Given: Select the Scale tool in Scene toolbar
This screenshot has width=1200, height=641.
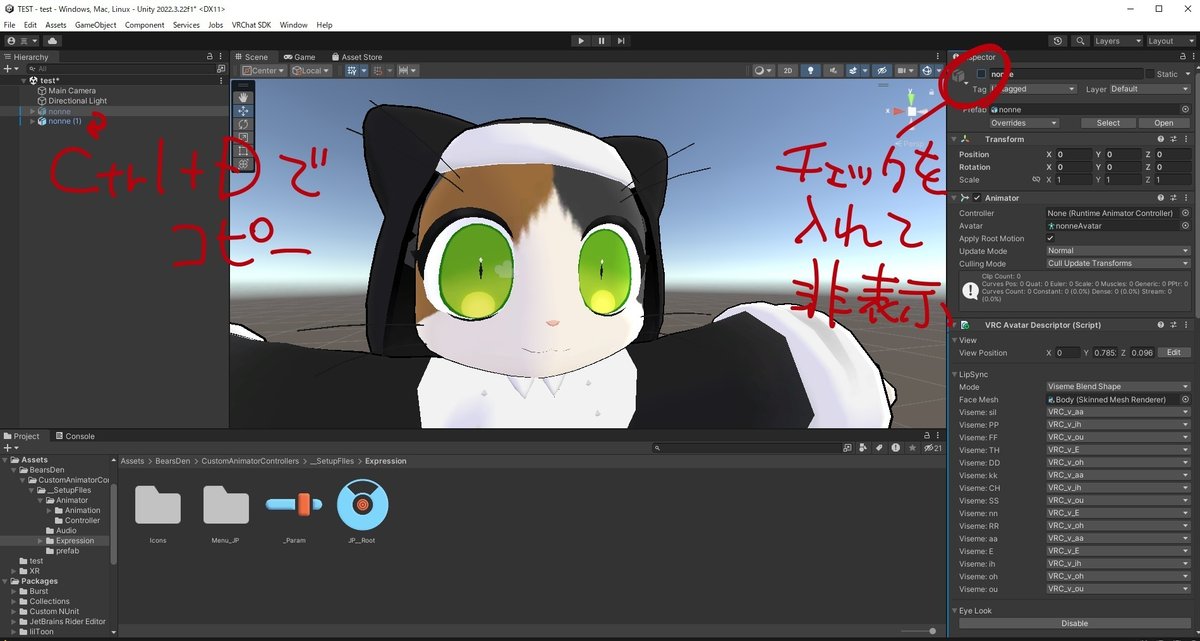Looking at the screenshot, I should pyautogui.click(x=243, y=138).
